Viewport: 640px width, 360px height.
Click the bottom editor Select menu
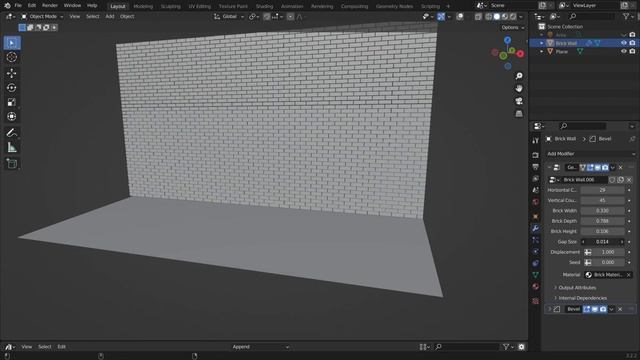coord(45,347)
